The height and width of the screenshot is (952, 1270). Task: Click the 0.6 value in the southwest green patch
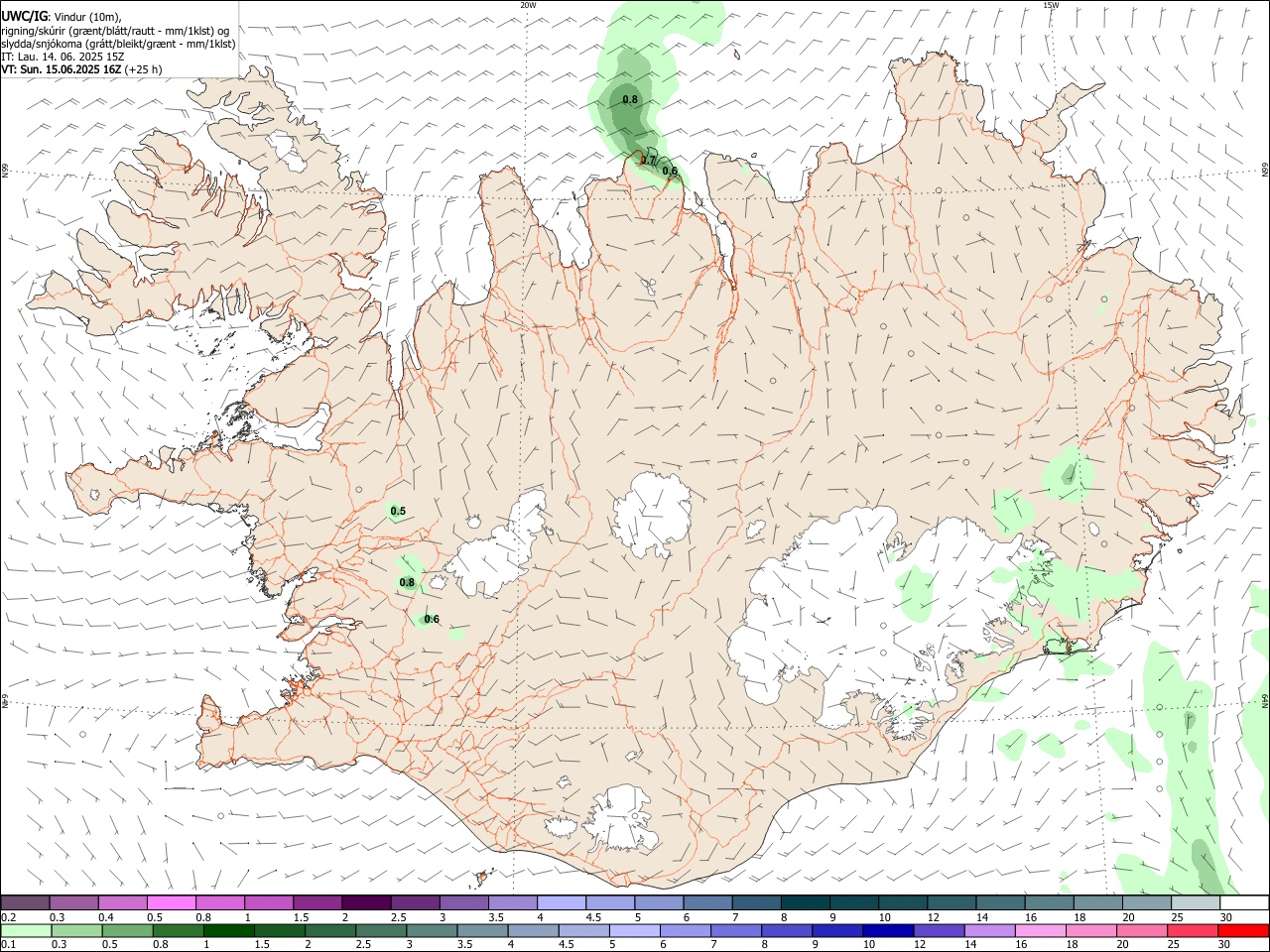point(432,619)
